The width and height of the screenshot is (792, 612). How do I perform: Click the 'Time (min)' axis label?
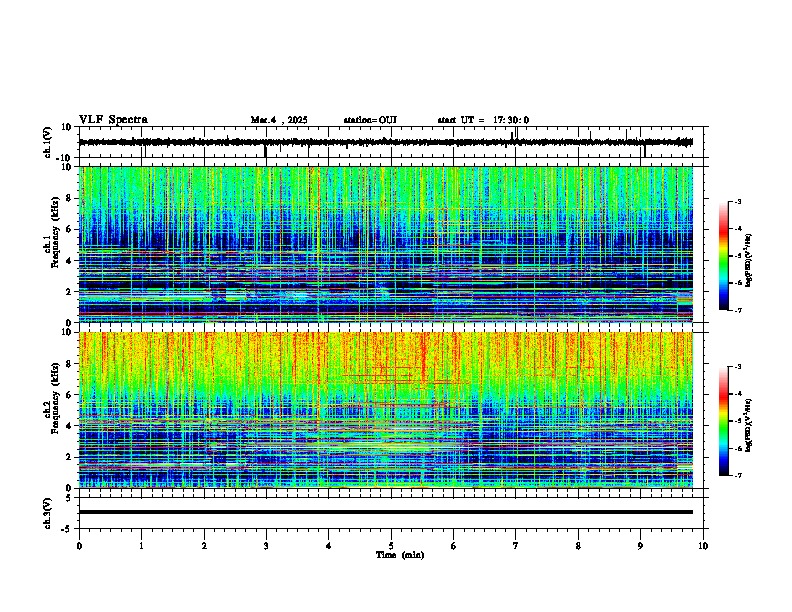(x=400, y=555)
